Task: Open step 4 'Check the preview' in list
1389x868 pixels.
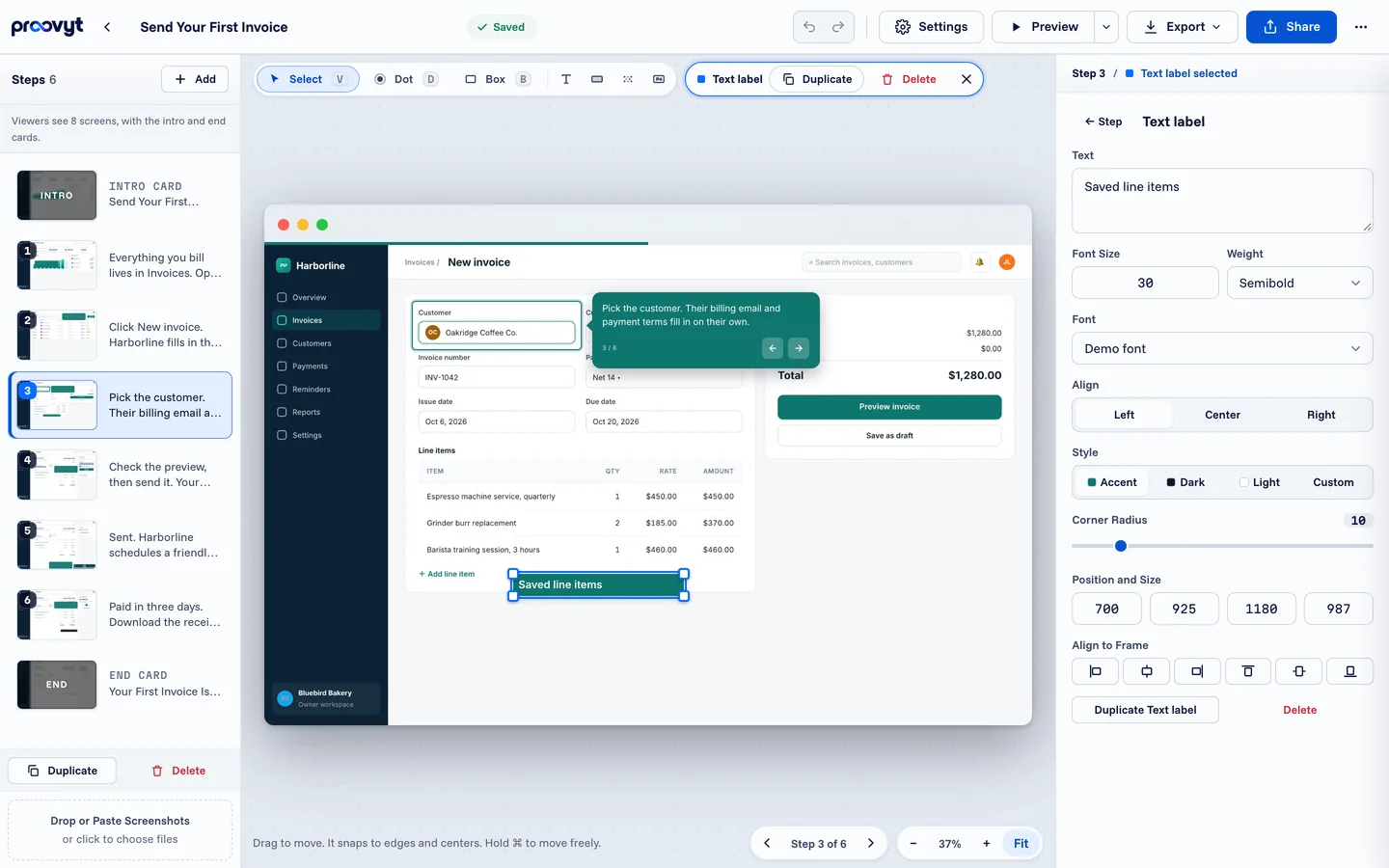Action: 121,475
